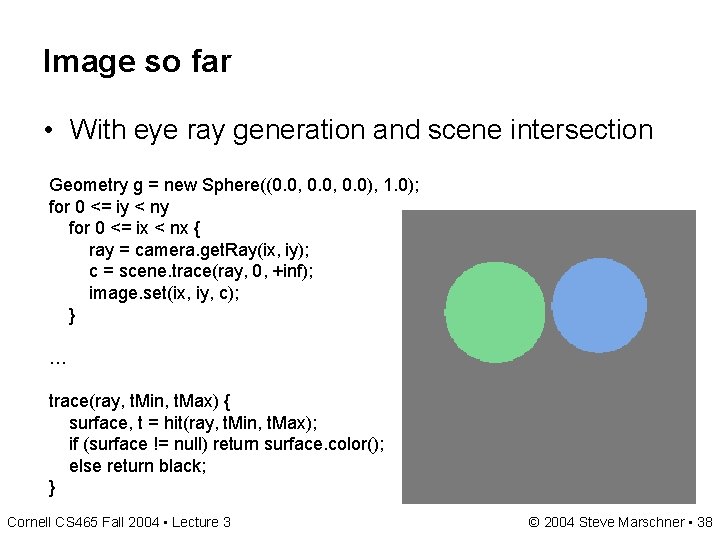Click the footer "© 2004 Steve Marschner • 38"
Screen dimensions: 720x540
(x=620, y=523)
